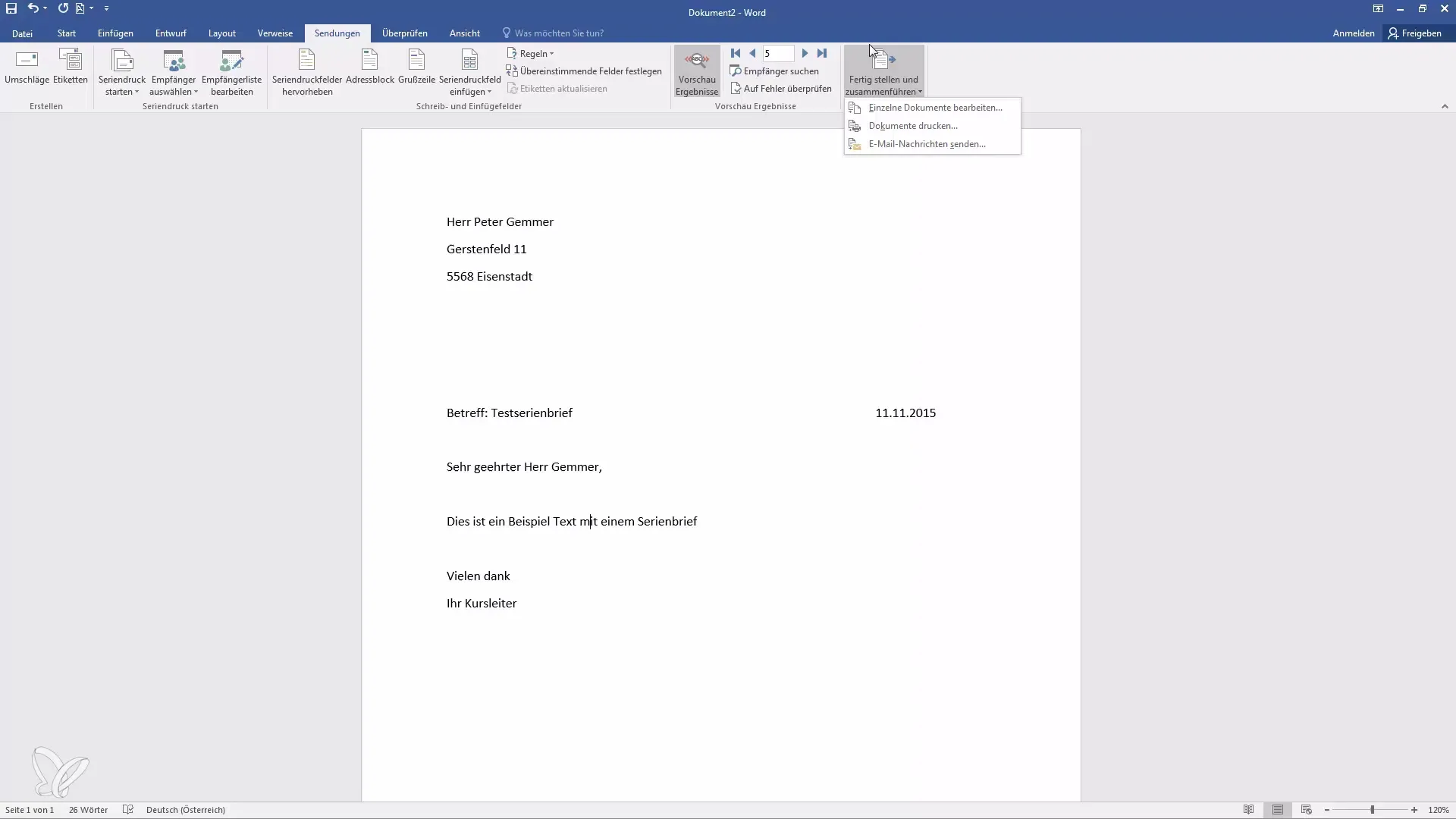This screenshot has height=819, width=1456.
Task: Open the Umschläge envelope tool
Action: tap(27, 67)
